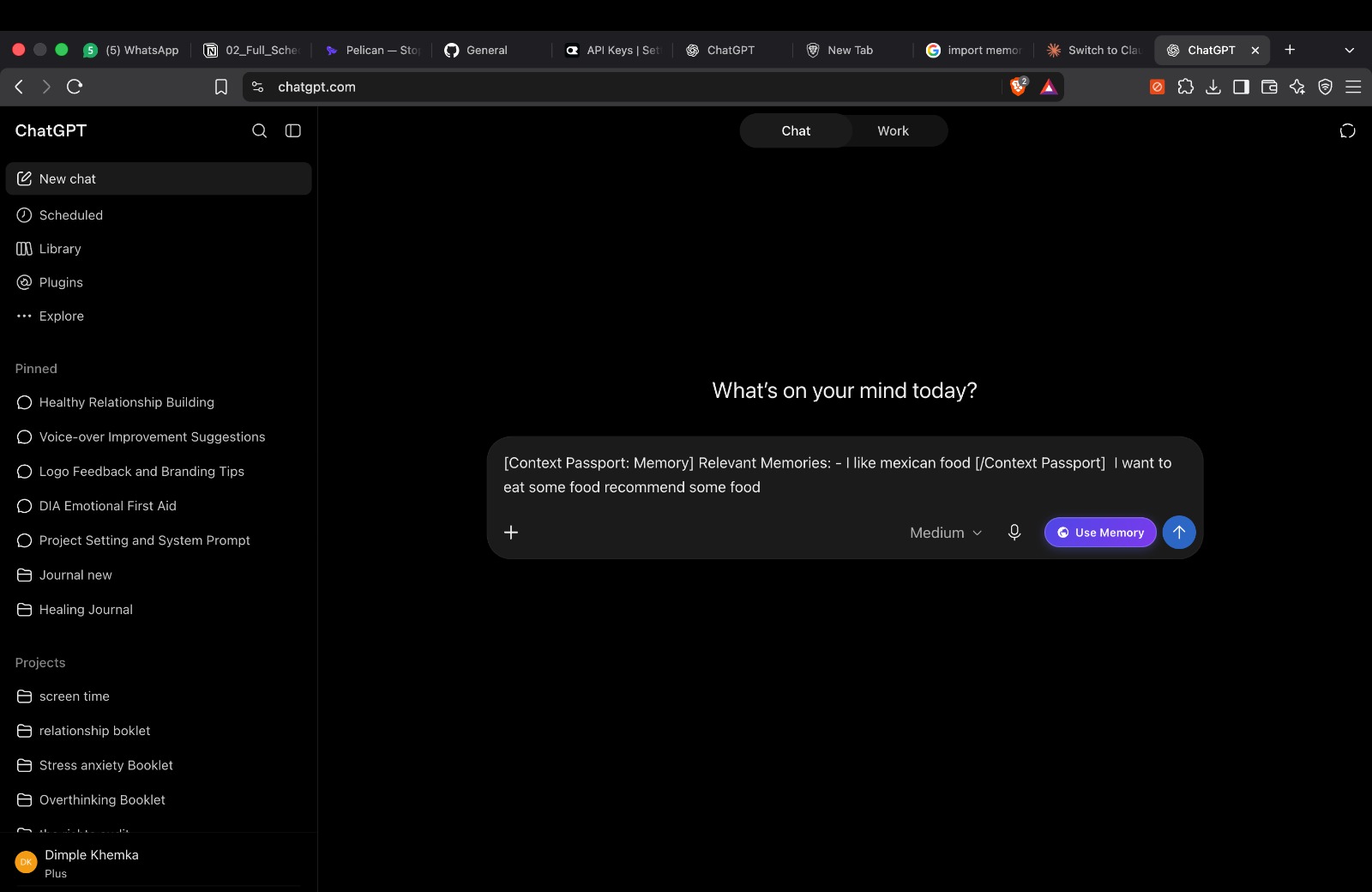Collapse the sidebar with the panel toggle icon
The height and width of the screenshot is (892, 1372).
(293, 130)
